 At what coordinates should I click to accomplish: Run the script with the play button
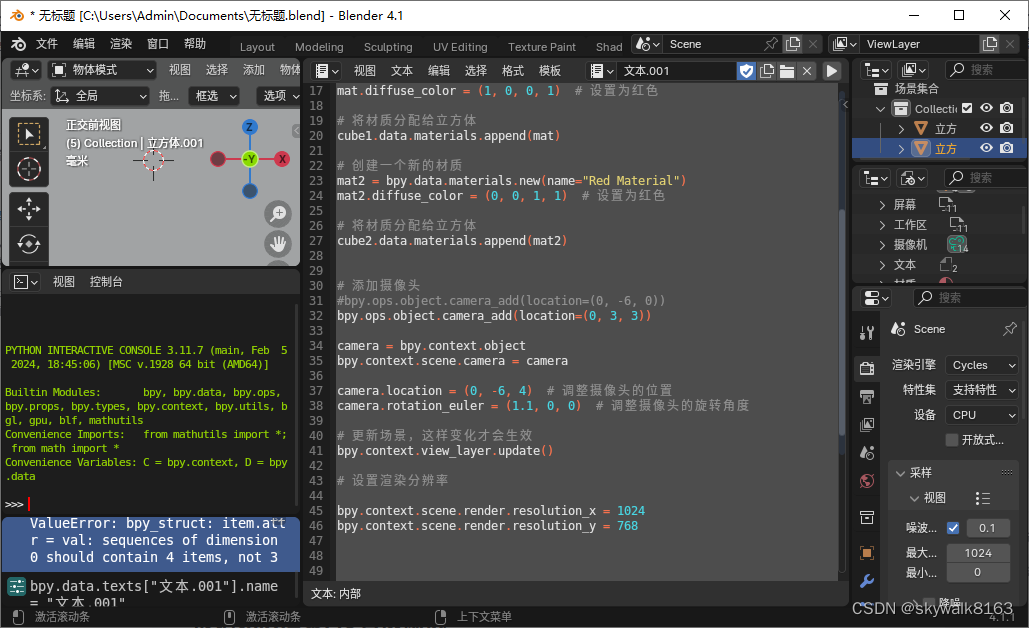click(831, 71)
